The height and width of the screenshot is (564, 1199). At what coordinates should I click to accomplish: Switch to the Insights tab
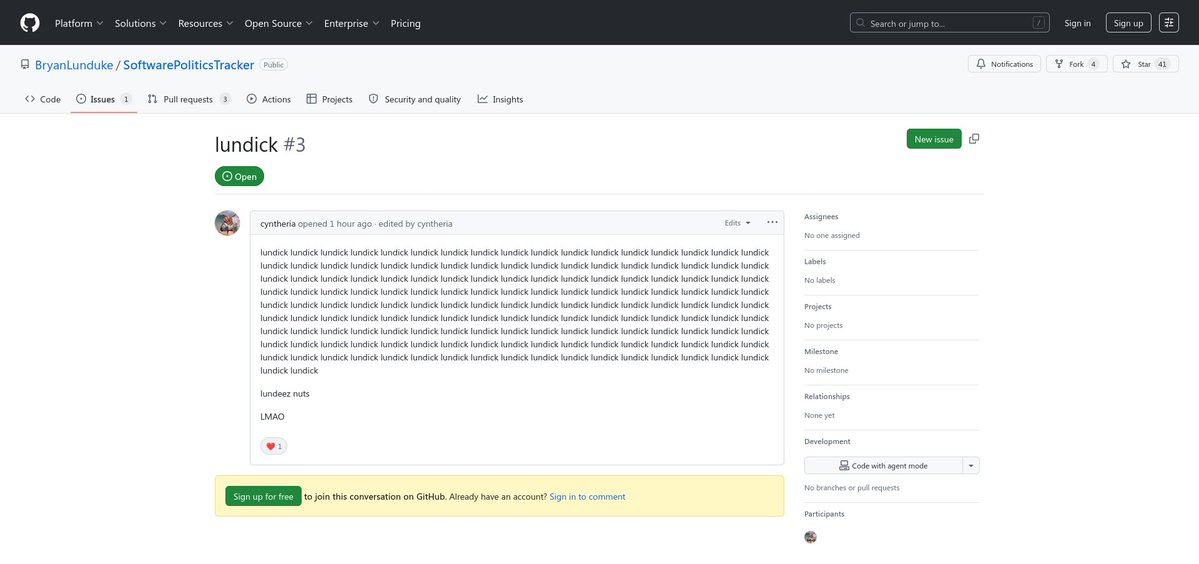500,99
